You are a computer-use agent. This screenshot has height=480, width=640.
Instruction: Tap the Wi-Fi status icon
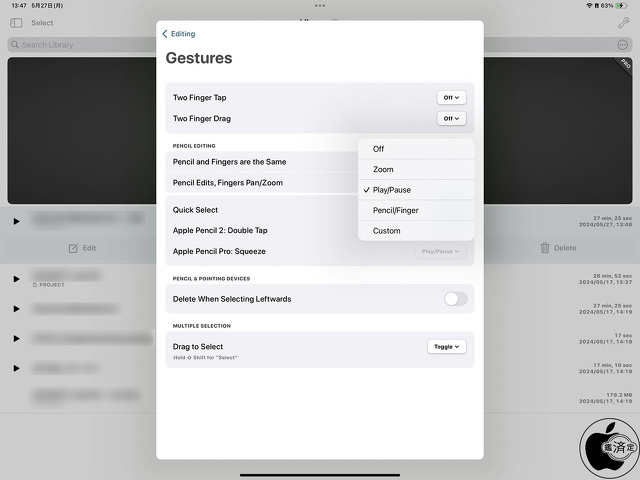tap(589, 6)
